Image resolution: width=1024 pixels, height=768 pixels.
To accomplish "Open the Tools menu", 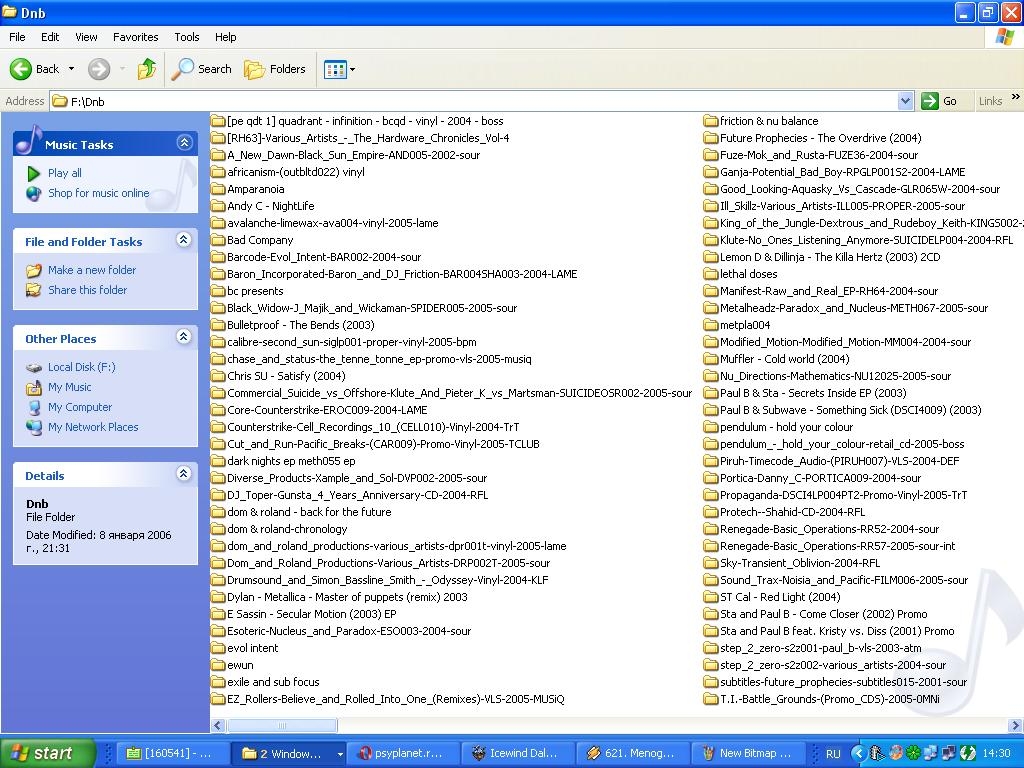I will click(x=187, y=37).
